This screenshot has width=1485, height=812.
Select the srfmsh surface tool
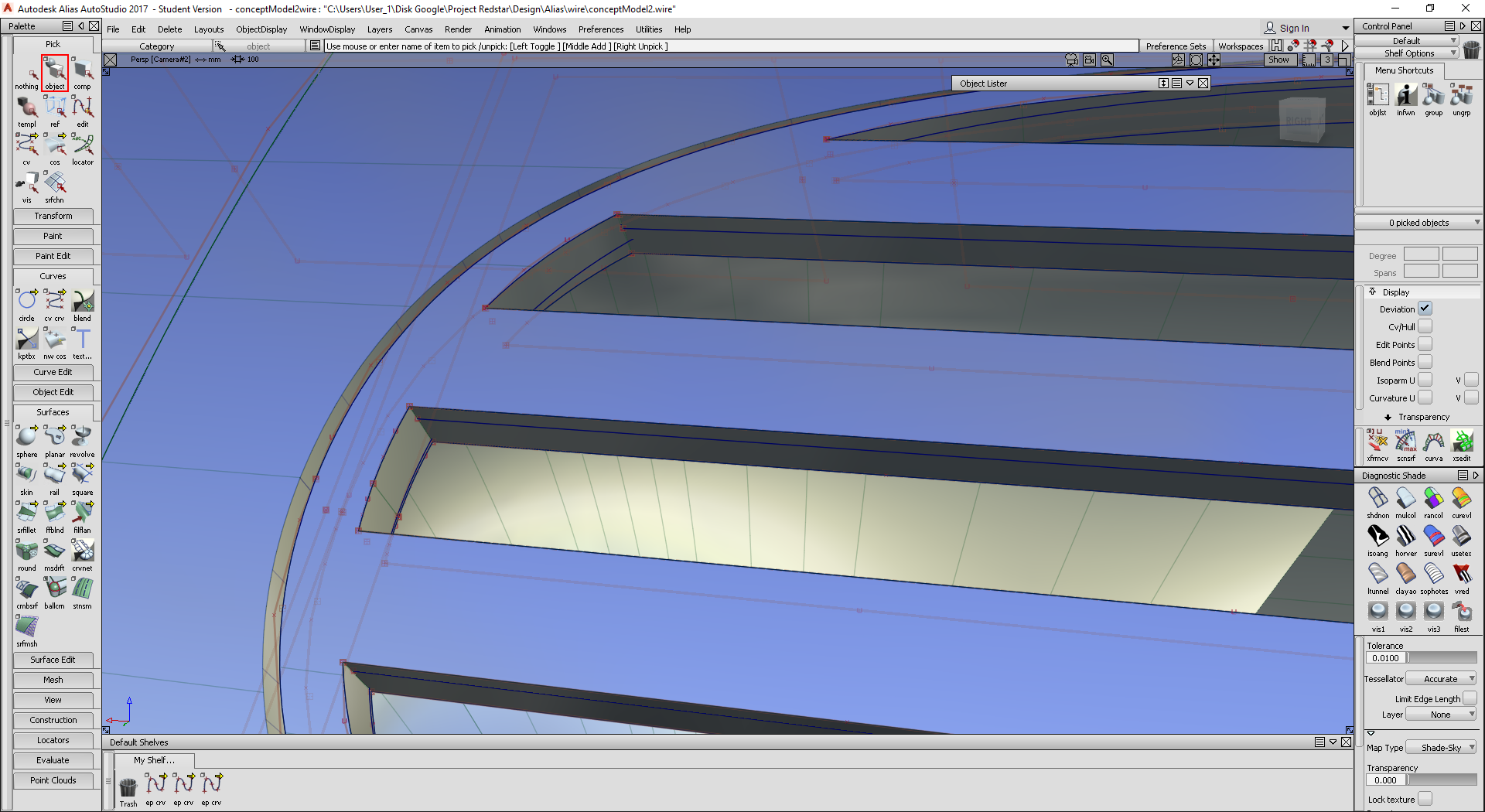pyautogui.click(x=26, y=628)
